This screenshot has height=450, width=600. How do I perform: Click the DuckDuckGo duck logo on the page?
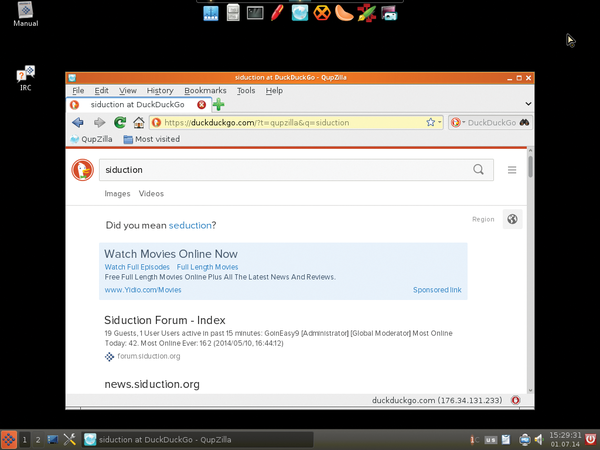tap(82, 170)
